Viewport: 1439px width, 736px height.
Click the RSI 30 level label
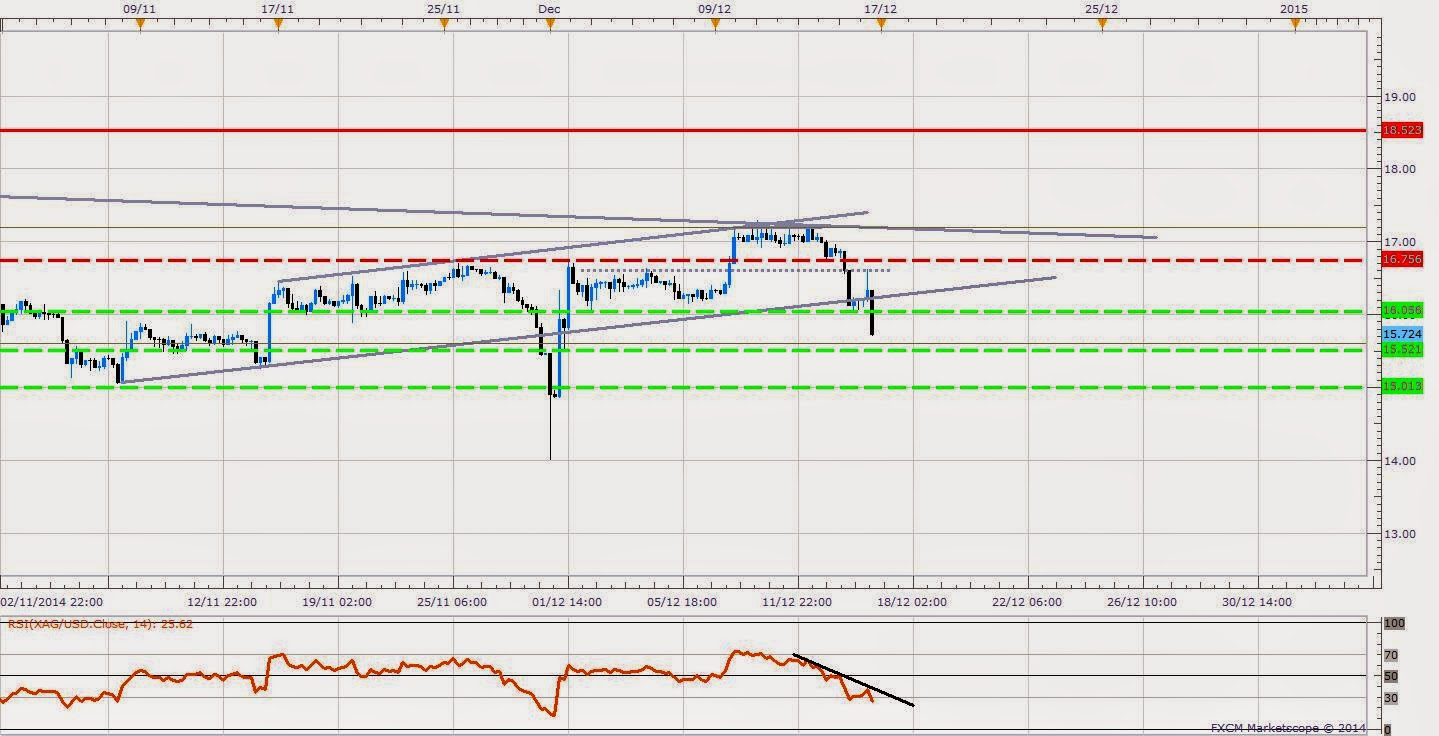1390,698
